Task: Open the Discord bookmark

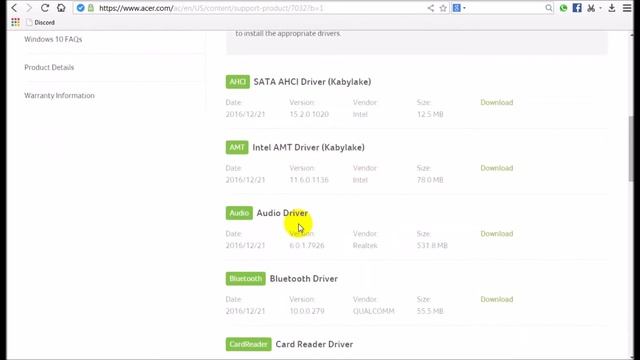Action: (x=40, y=22)
